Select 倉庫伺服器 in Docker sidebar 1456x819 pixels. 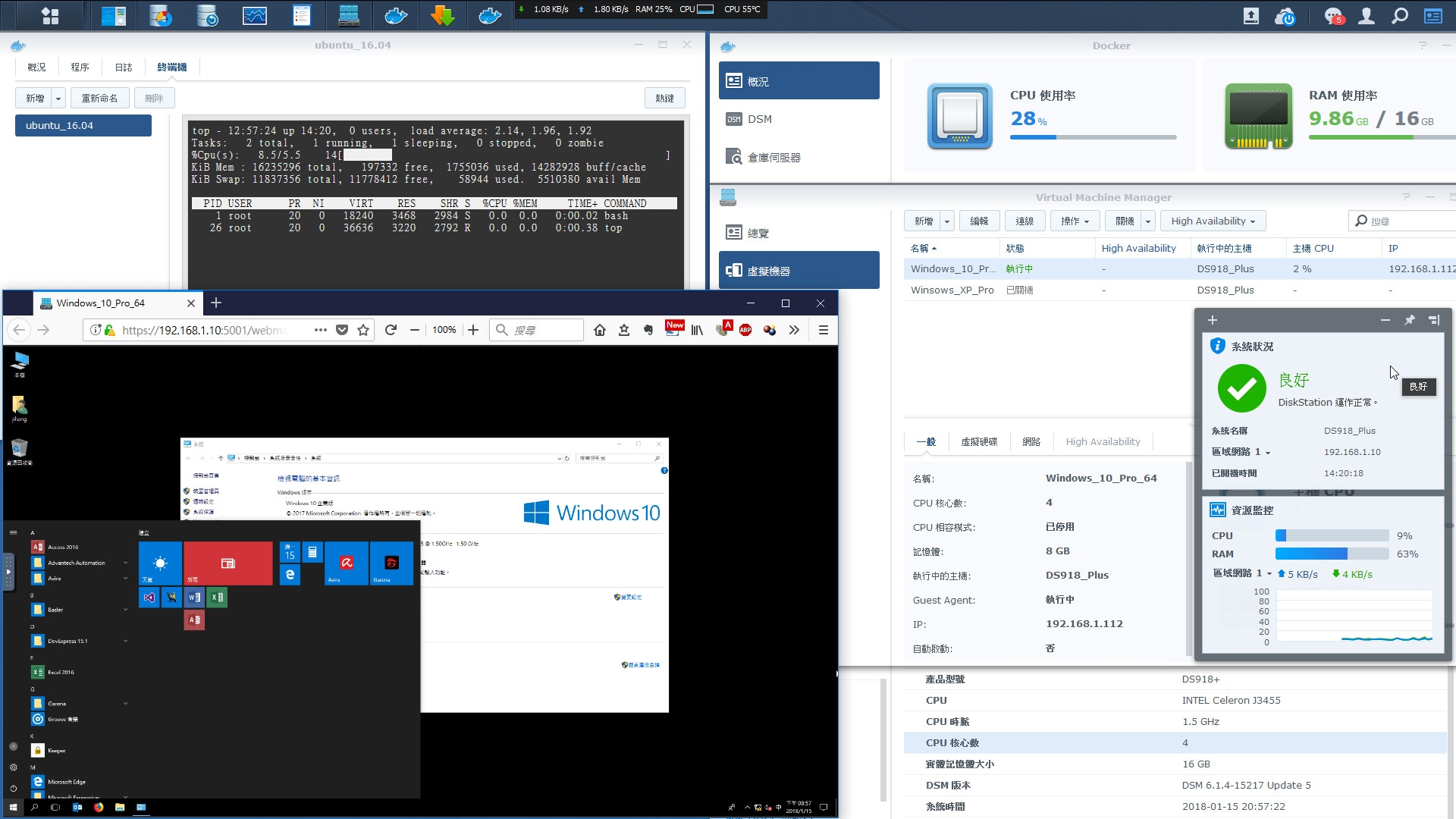pos(799,157)
